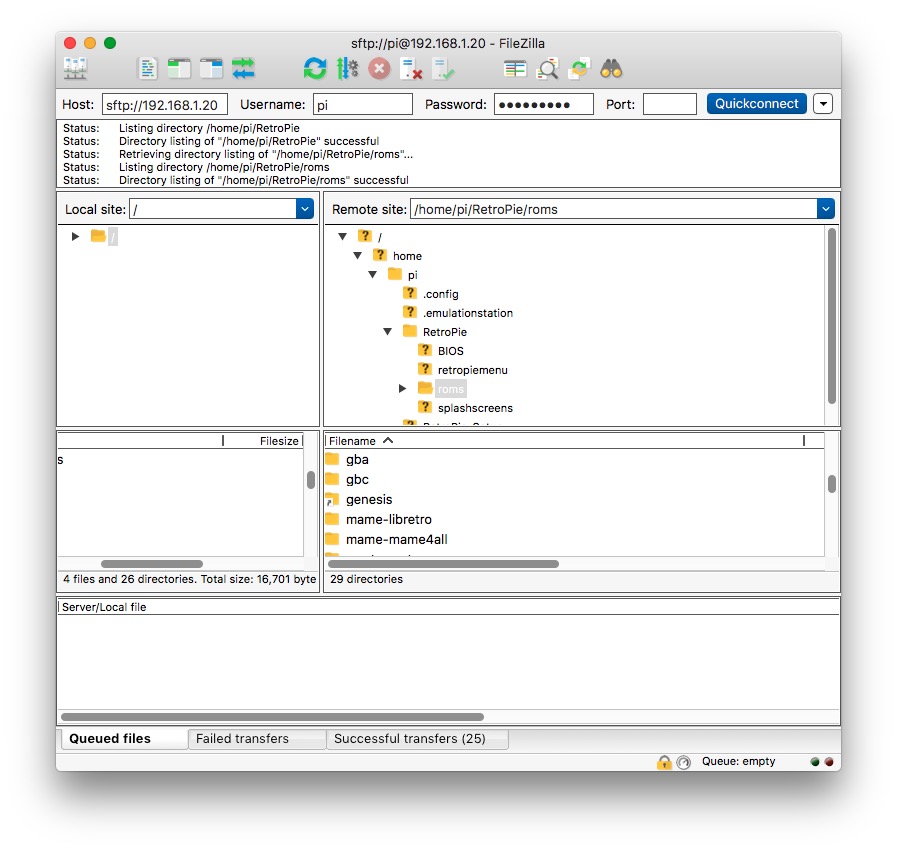
Task: Select the genesis directory in file list
Action: [369, 500]
